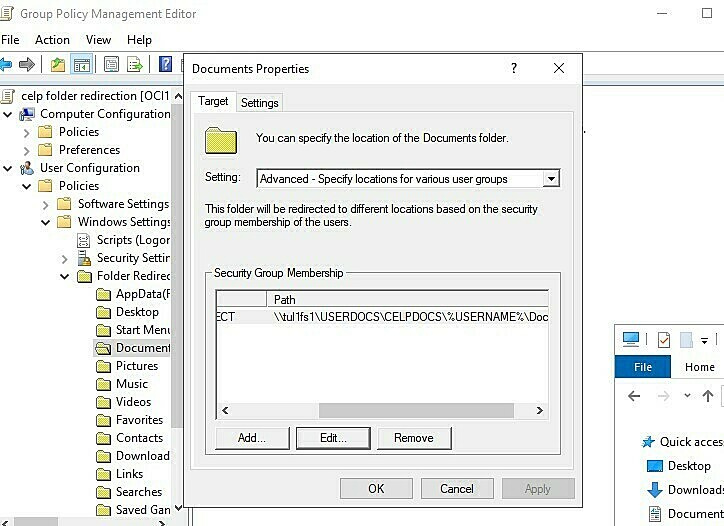The width and height of the screenshot is (724, 526).
Task: Click the Folder Redirection folder icon
Action: pos(84,276)
